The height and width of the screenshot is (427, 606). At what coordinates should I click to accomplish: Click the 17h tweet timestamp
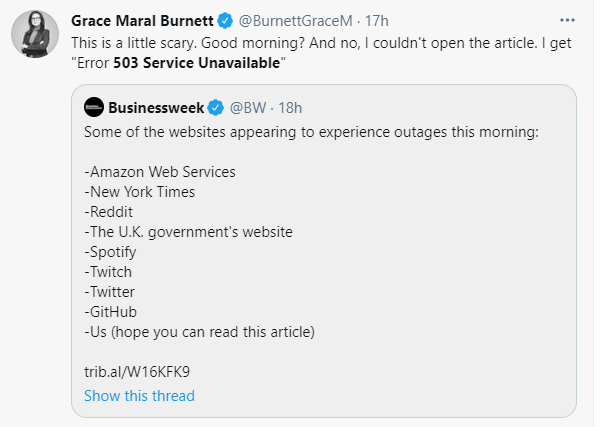tap(377, 20)
